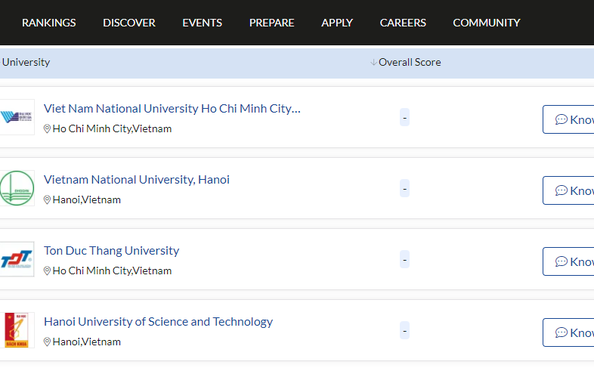
Task: Open the DISCOVER menu
Action: tap(129, 23)
